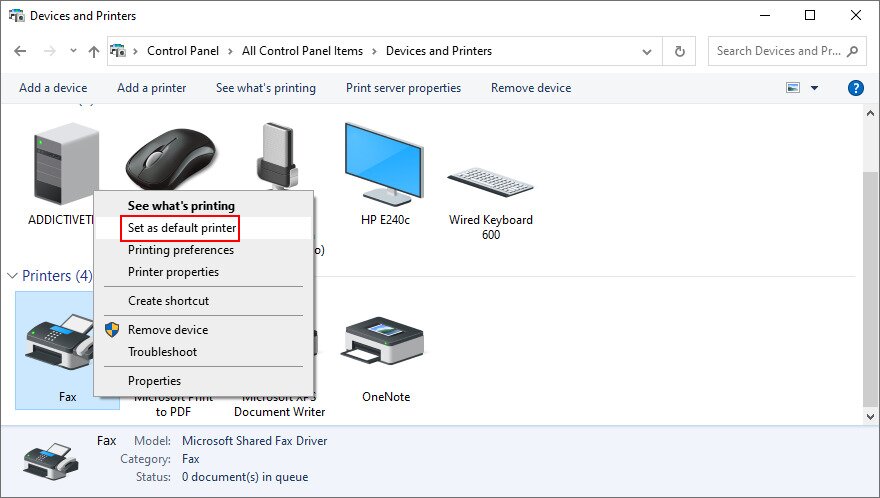Click the Fax icon in details pane
This screenshot has height=498, width=880.
(x=51, y=461)
